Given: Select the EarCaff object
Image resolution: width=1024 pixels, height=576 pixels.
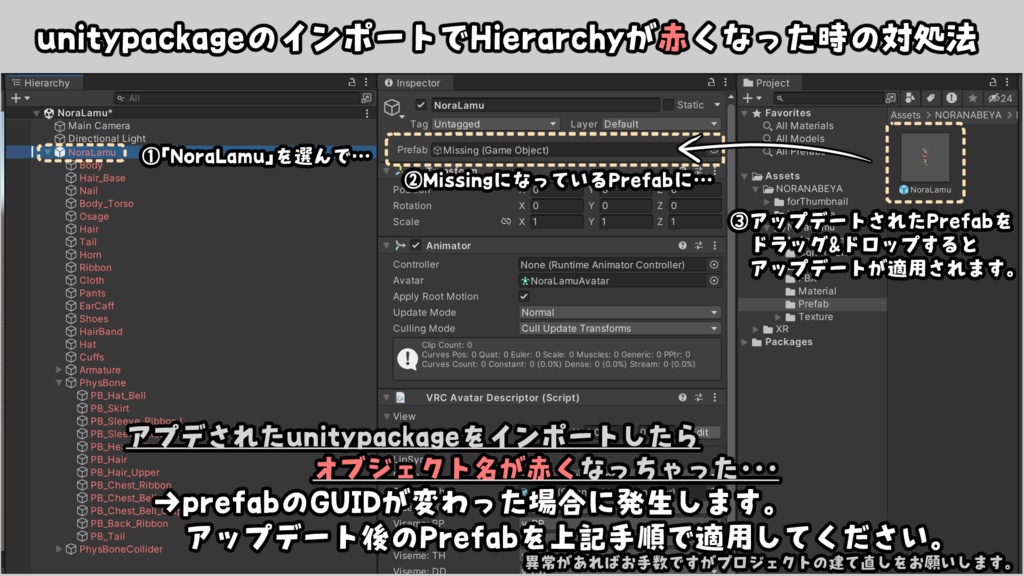Looking at the screenshot, I should pyautogui.click(x=97, y=306).
